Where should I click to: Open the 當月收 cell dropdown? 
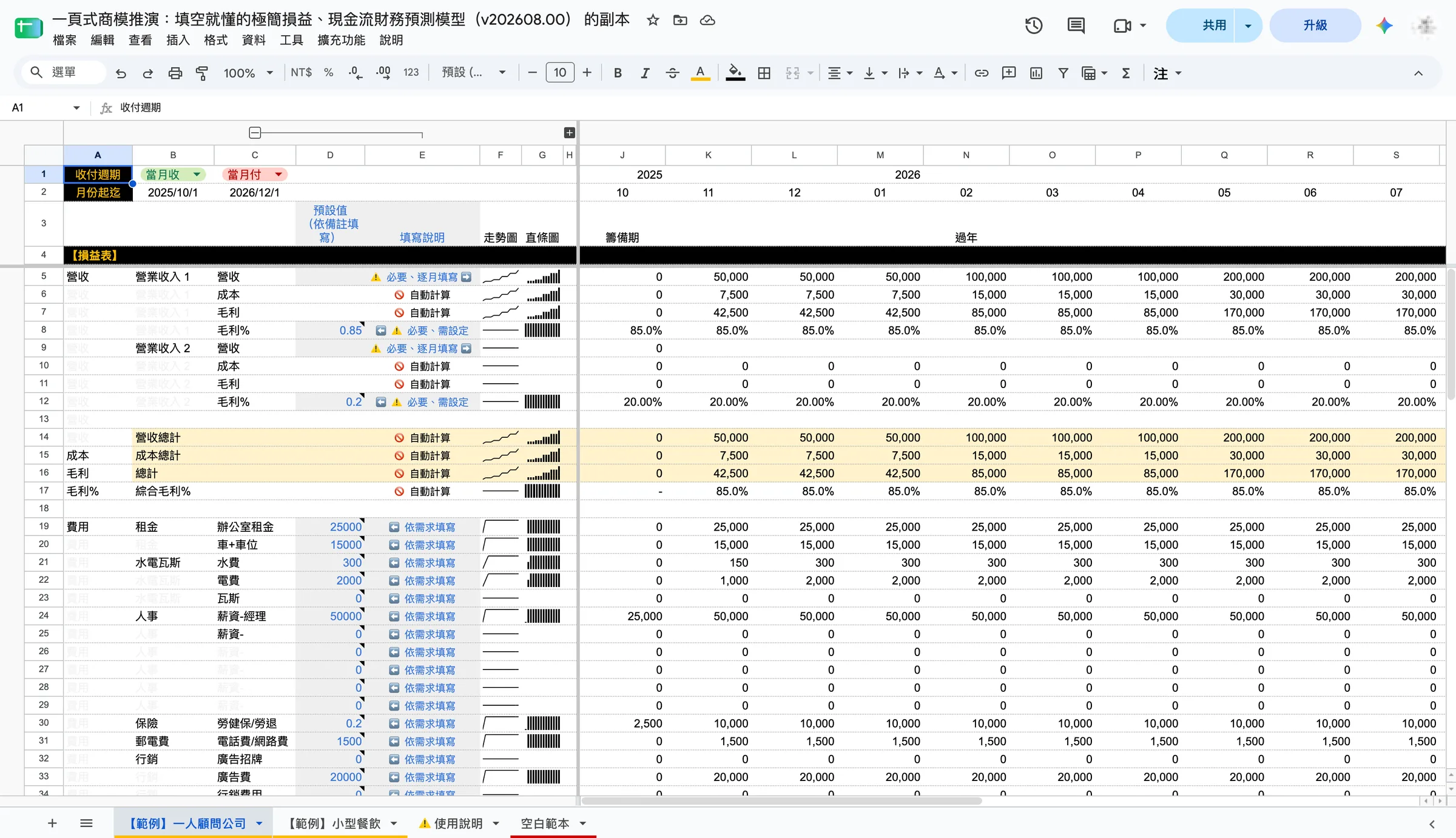click(197, 175)
